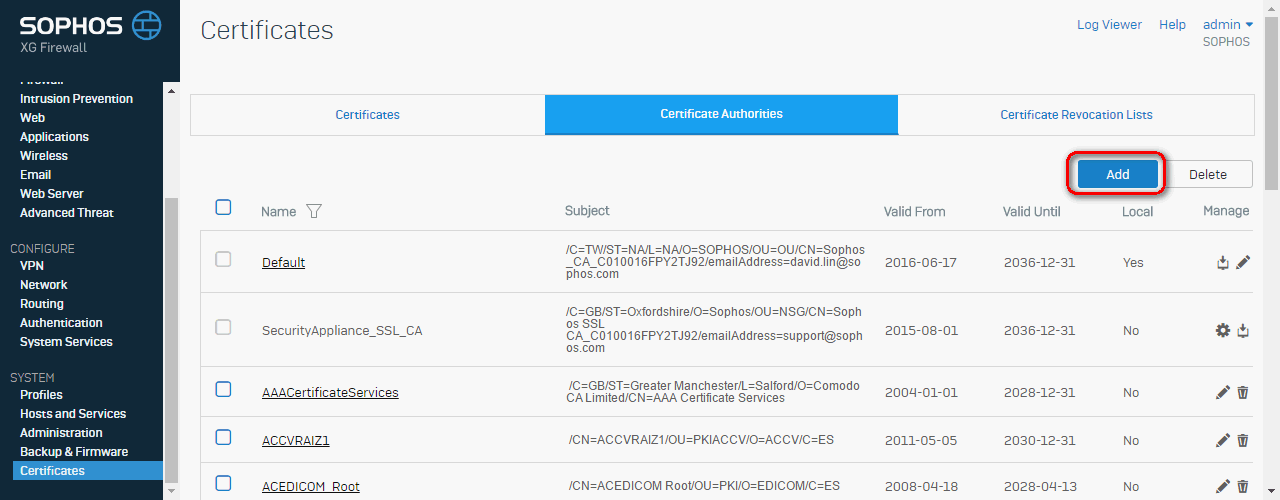
Task: Regenerate SecurityAppliance_SSL_CA via gear icon
Action: pos(1222,330)
